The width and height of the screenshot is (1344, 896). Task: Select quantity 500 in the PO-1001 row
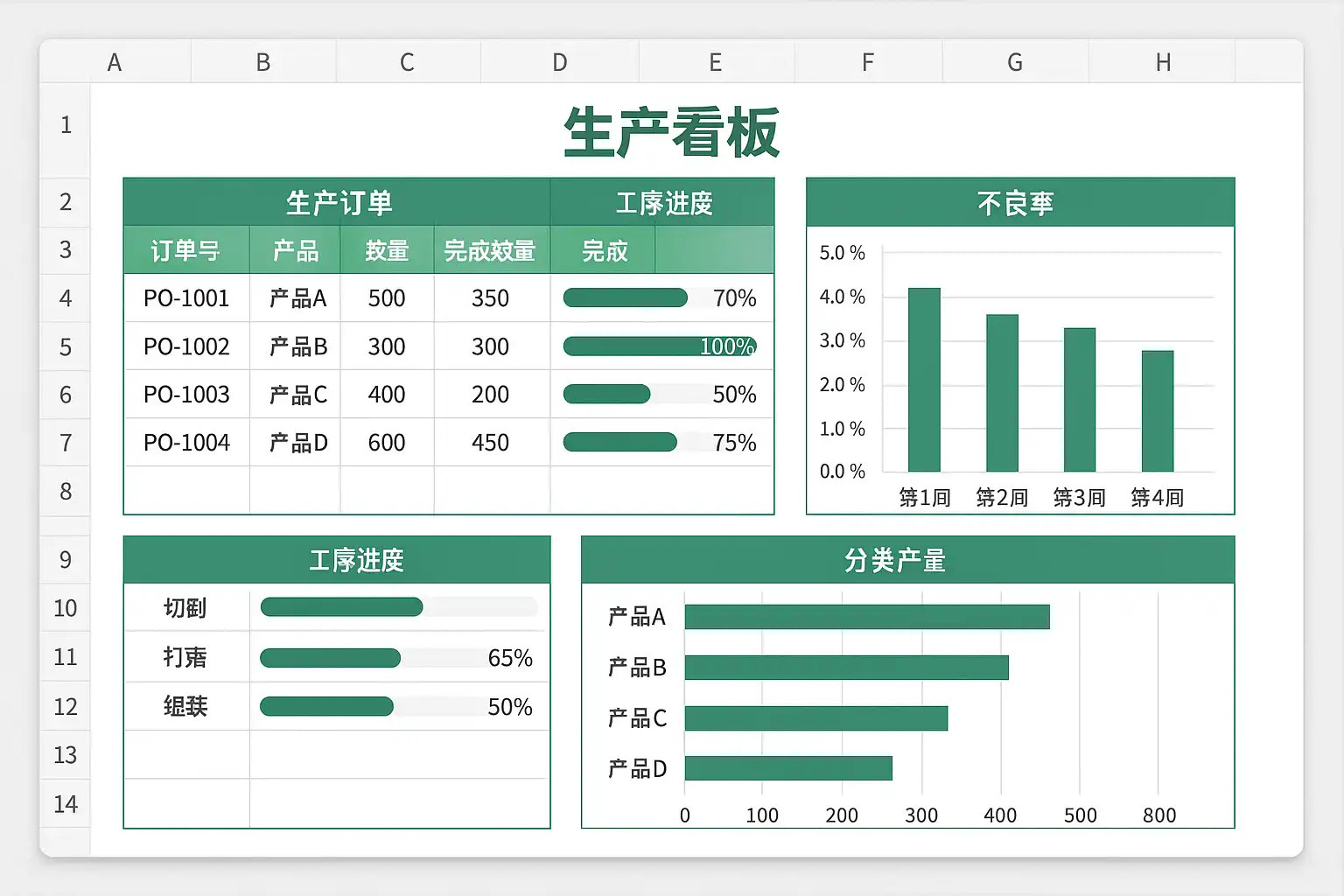[387, 298]
